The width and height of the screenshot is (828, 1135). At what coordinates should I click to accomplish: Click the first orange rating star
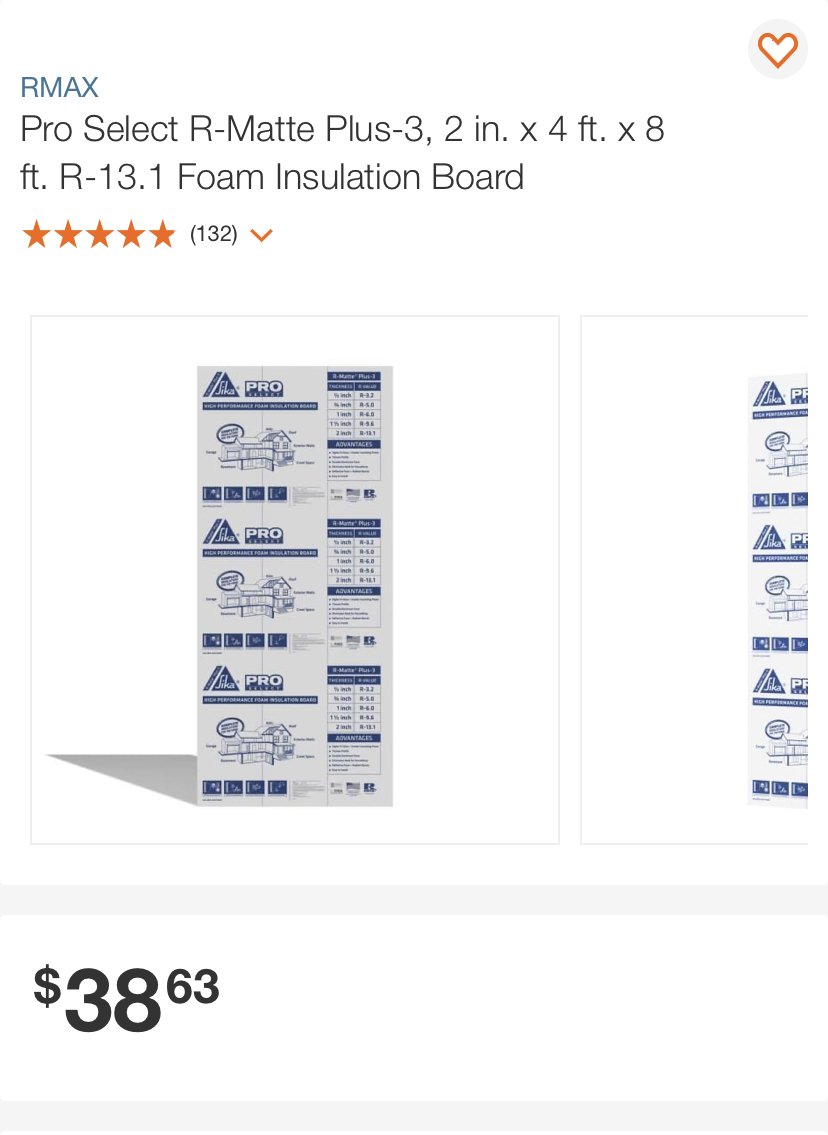click(35, 235)
